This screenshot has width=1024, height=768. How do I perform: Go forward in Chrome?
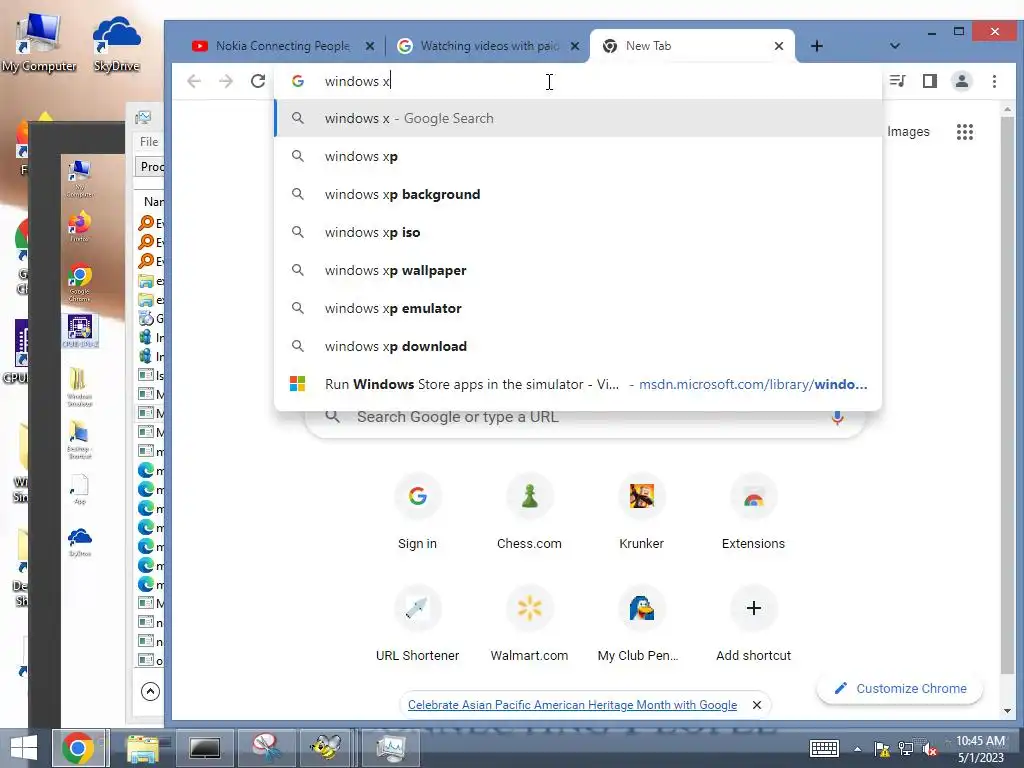coord(226,81)
